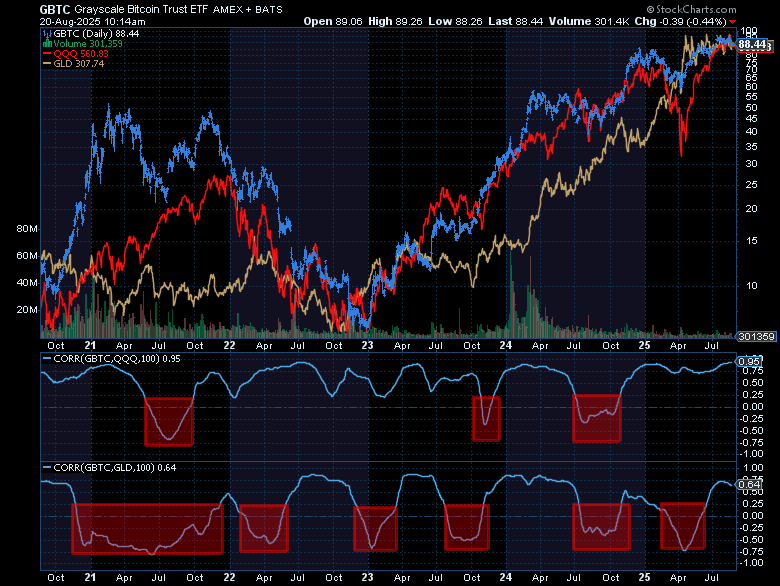
Task: Click the GBTC price bar icon in the legend
Action: tap(47, 34)
